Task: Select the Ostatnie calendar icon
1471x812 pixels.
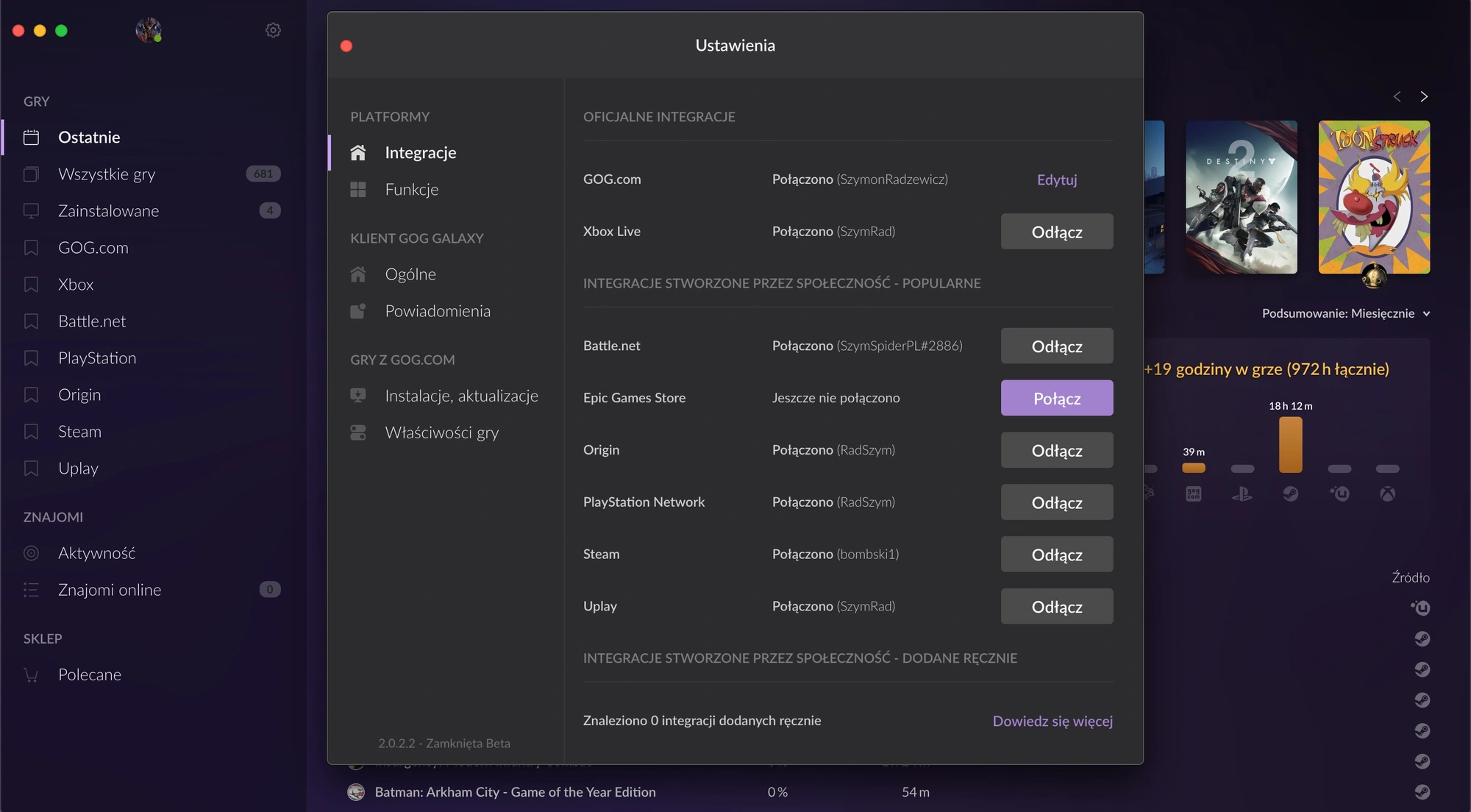Action: click(31, 138)
